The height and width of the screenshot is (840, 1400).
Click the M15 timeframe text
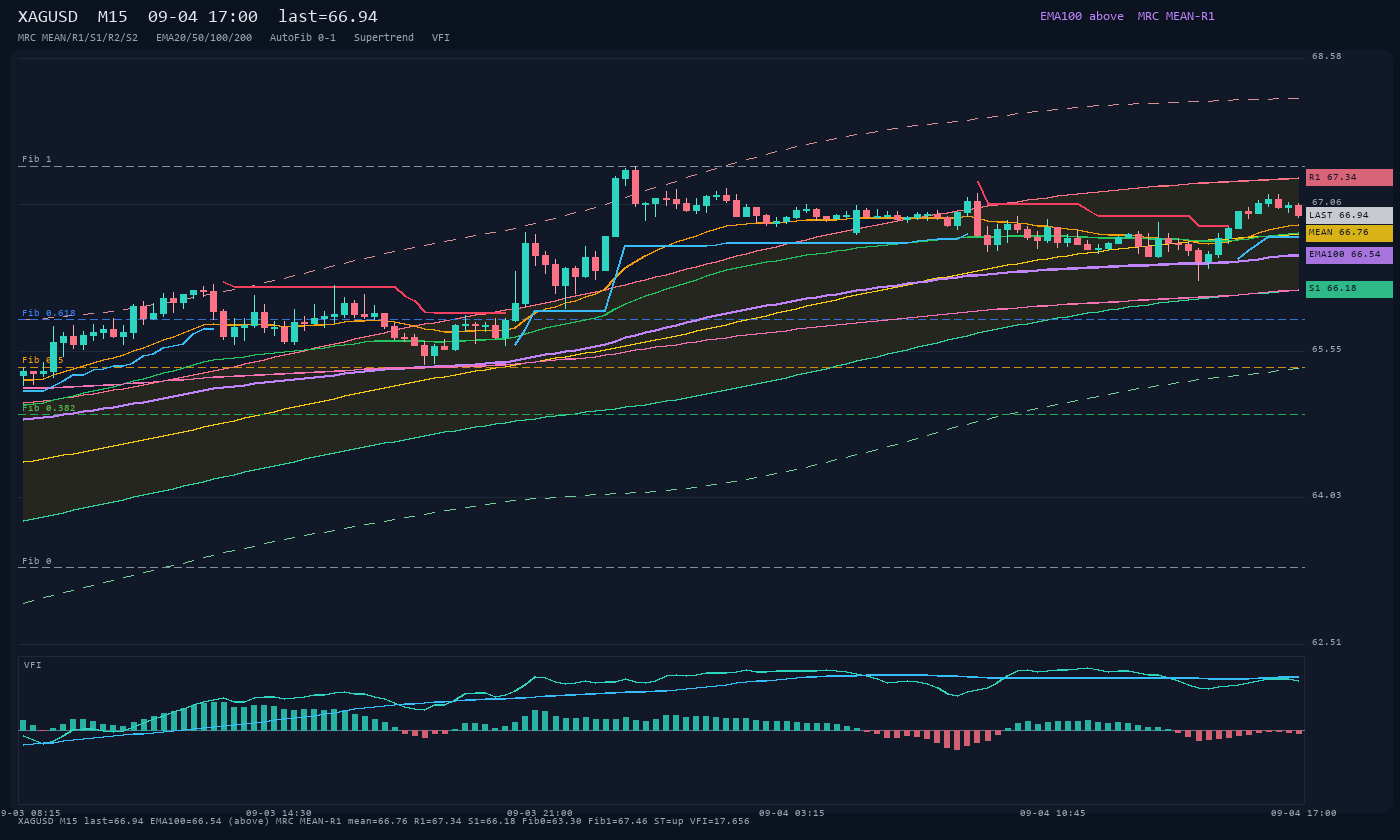click(112, 17)
